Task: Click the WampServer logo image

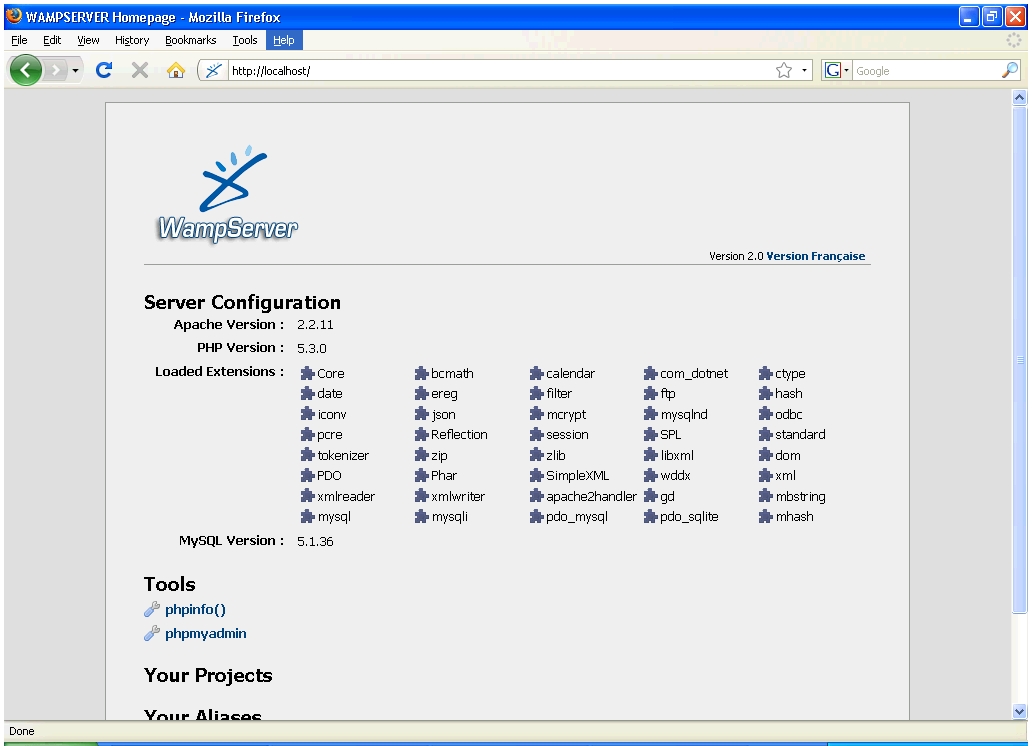Action: (x=228, y=194)
